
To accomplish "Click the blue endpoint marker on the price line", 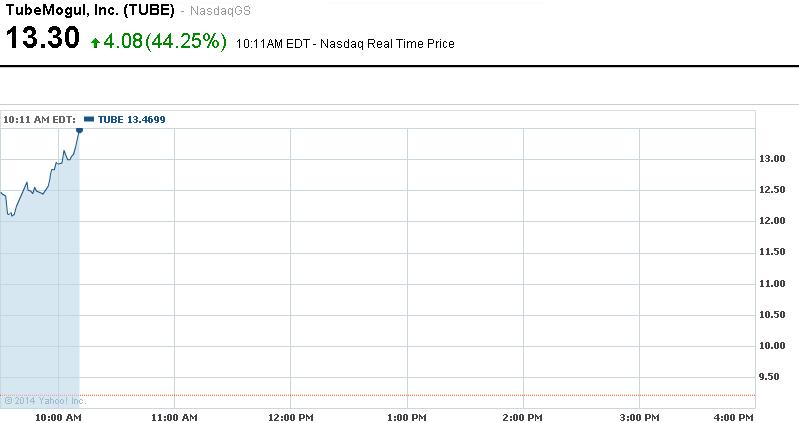I will pyautogui.click(x=79, y=129).
